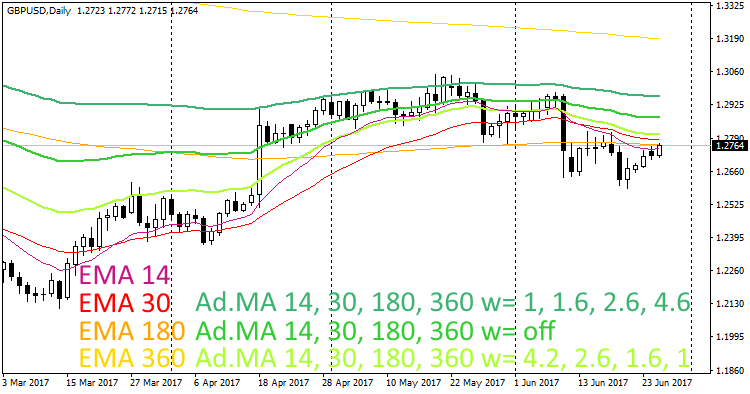Image resolution: width=750 pixels, height=394 pixels.
Task: Click the 1.2525 price axis label
Action: click(730, 205)
